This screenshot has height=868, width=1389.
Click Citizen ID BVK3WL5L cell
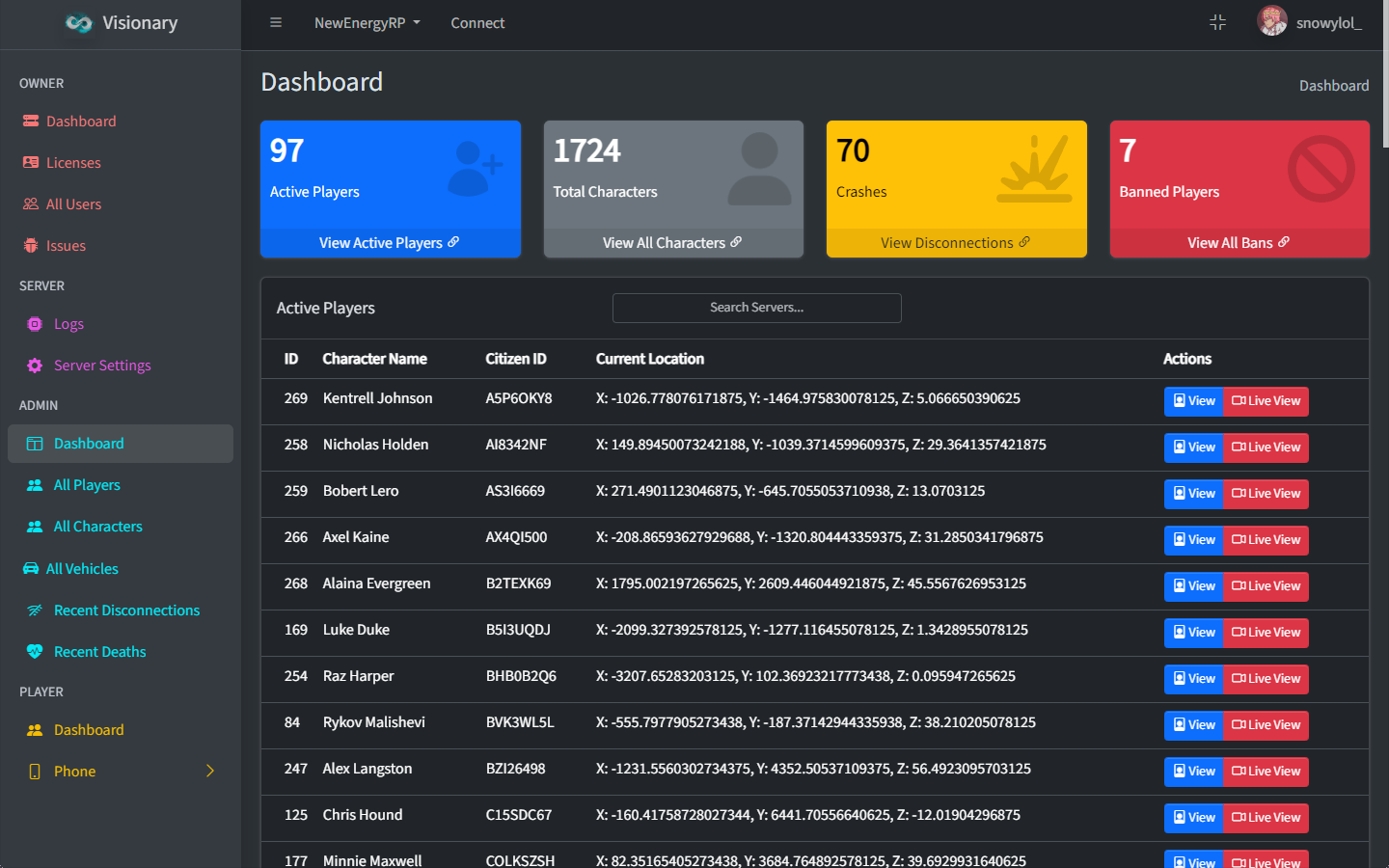(520, 722)
